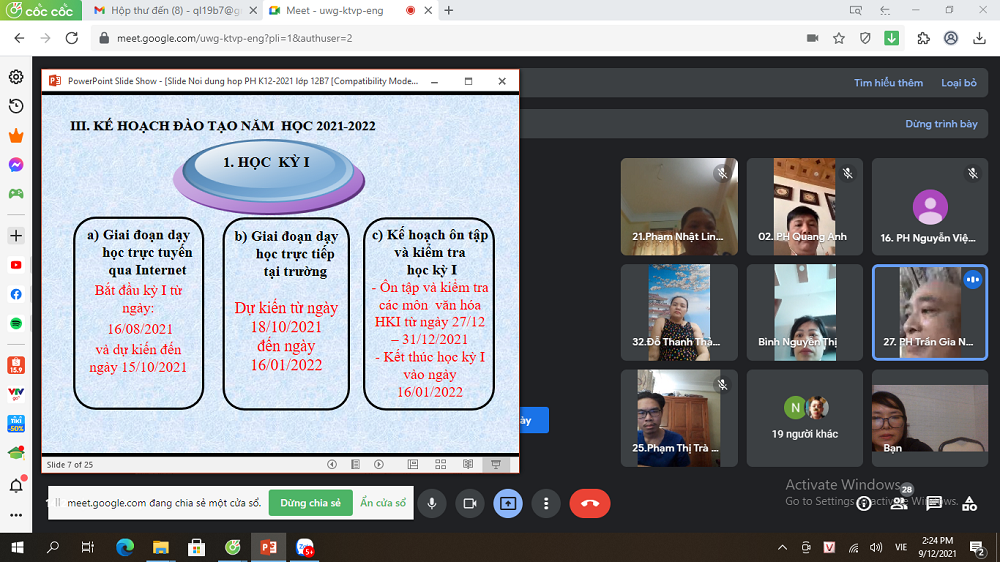This screenshot has width=1000, height=562.
Task: Toggle the camera in Meet controls
Action: [469, 503]
